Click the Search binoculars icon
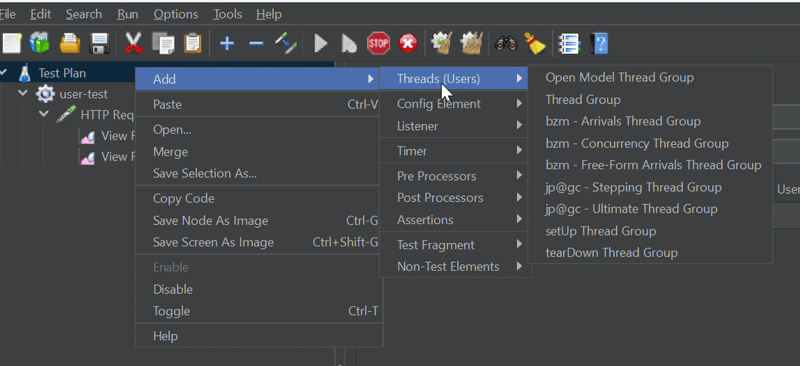The width and height of the screenshot is (800, 366). click(506, 43)
